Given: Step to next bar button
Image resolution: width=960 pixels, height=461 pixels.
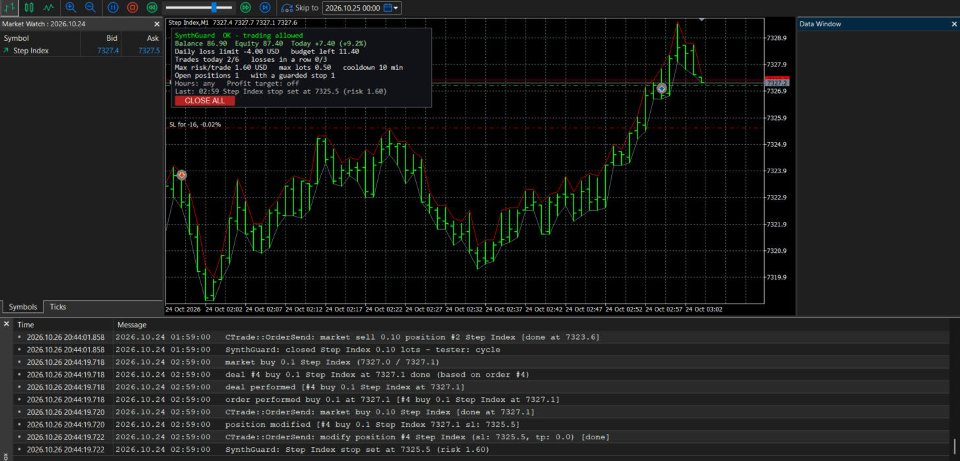Looking at the screenshot, I should (264, 7).
